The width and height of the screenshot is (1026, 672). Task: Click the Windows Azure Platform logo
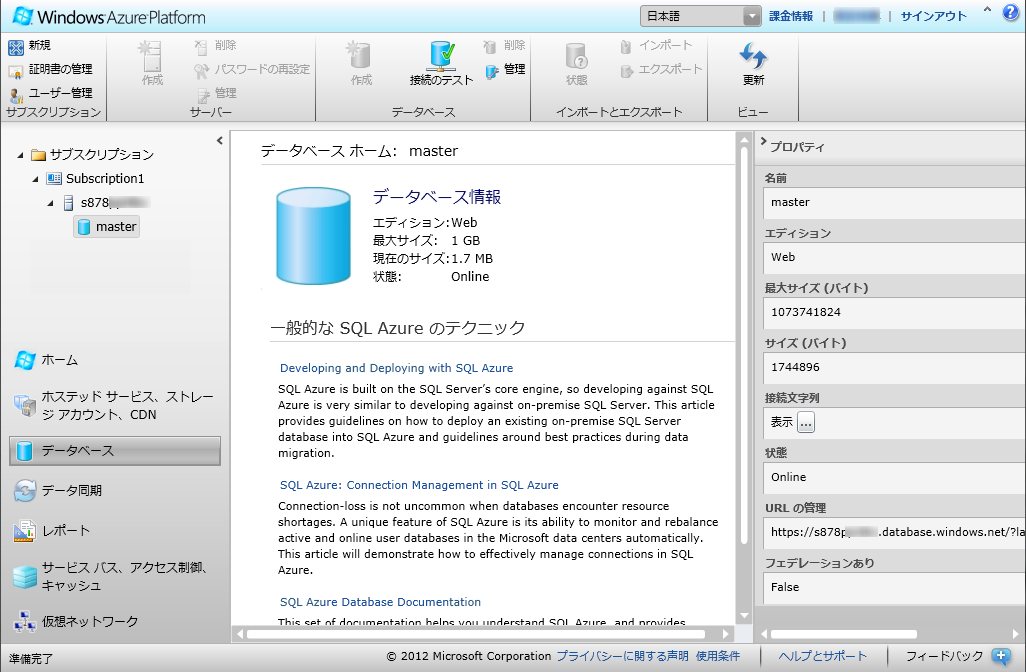109,16
